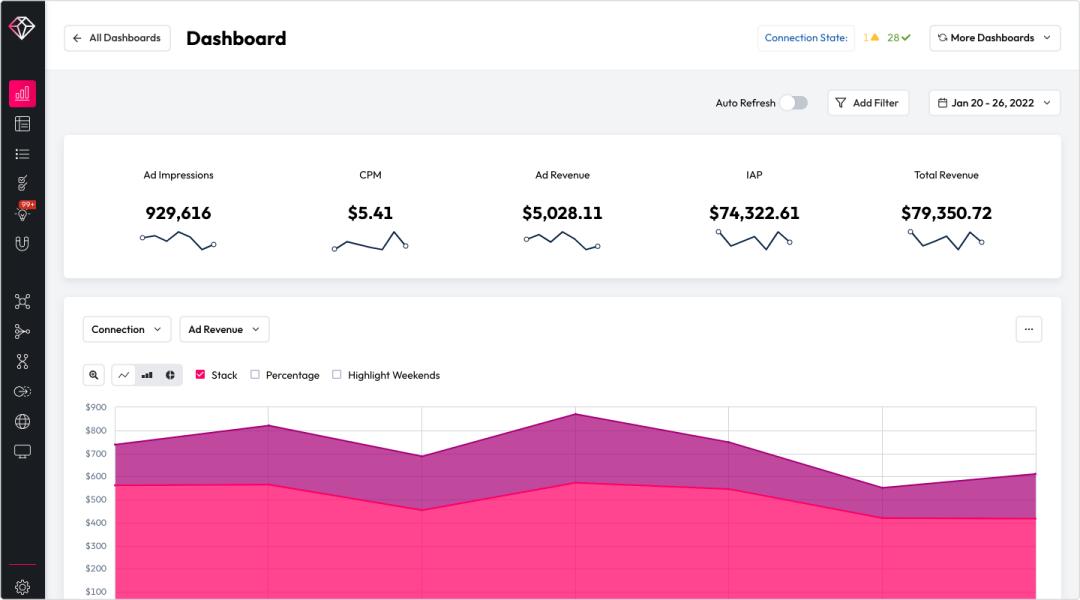Open the lightbulb insights icon with 99+ badge
Screen dimensions: 1080x600
pyautogui.click(x=22, y=213)
